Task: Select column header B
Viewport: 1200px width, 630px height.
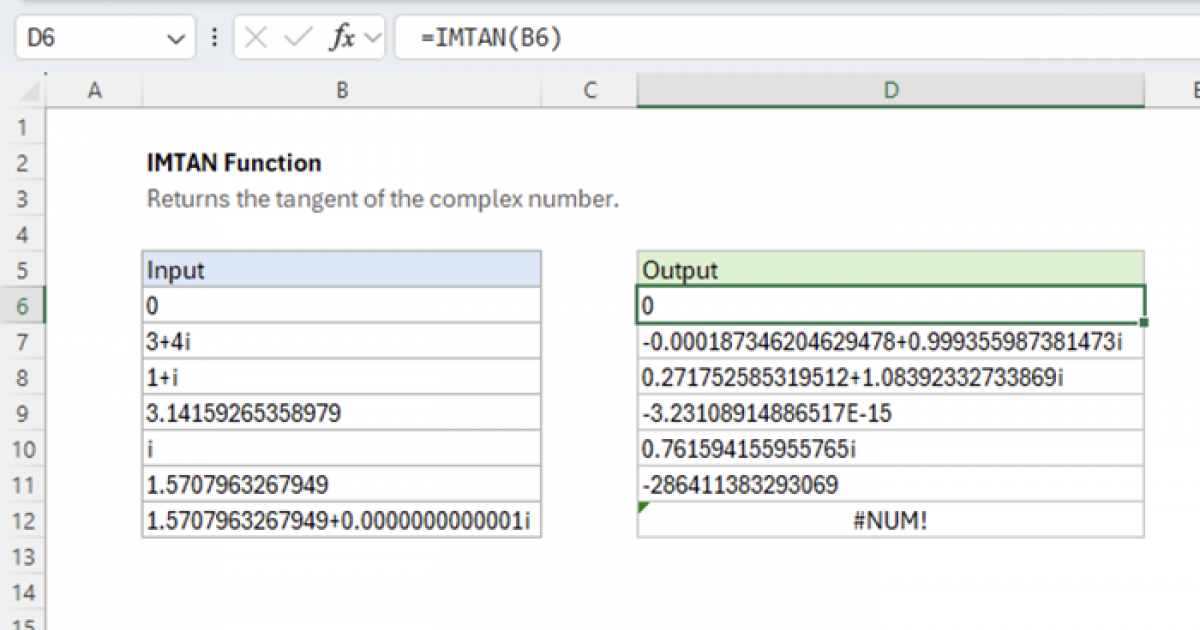Action: click(x=342, y=90)
